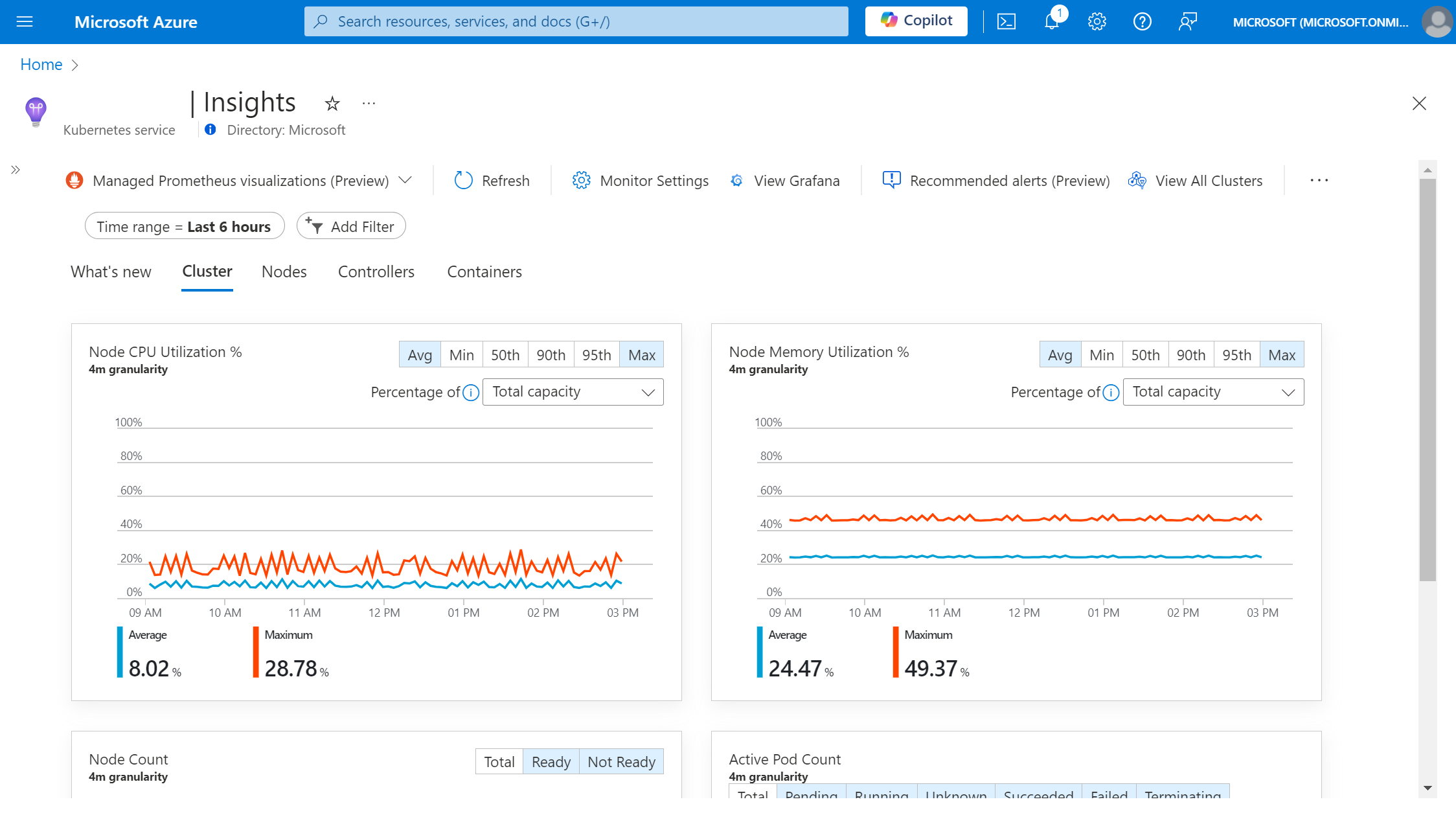Switch to Containers tab

click(x=484, y=271)
